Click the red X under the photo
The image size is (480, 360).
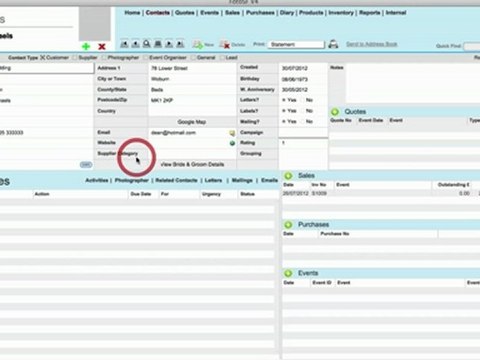pyautogui.click(x=102, y=47)
